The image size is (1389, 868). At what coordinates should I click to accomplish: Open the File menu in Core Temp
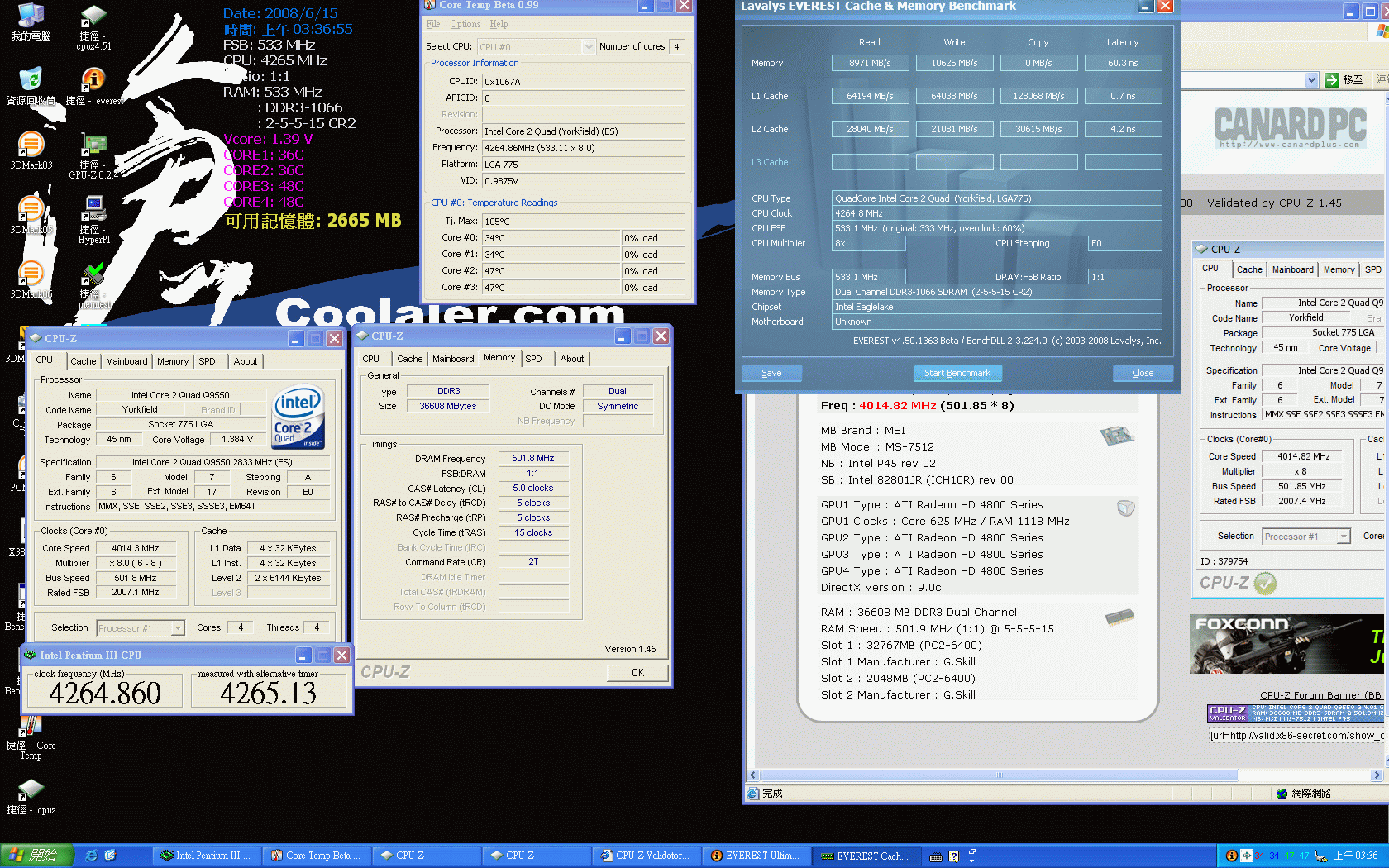[433, 24]
